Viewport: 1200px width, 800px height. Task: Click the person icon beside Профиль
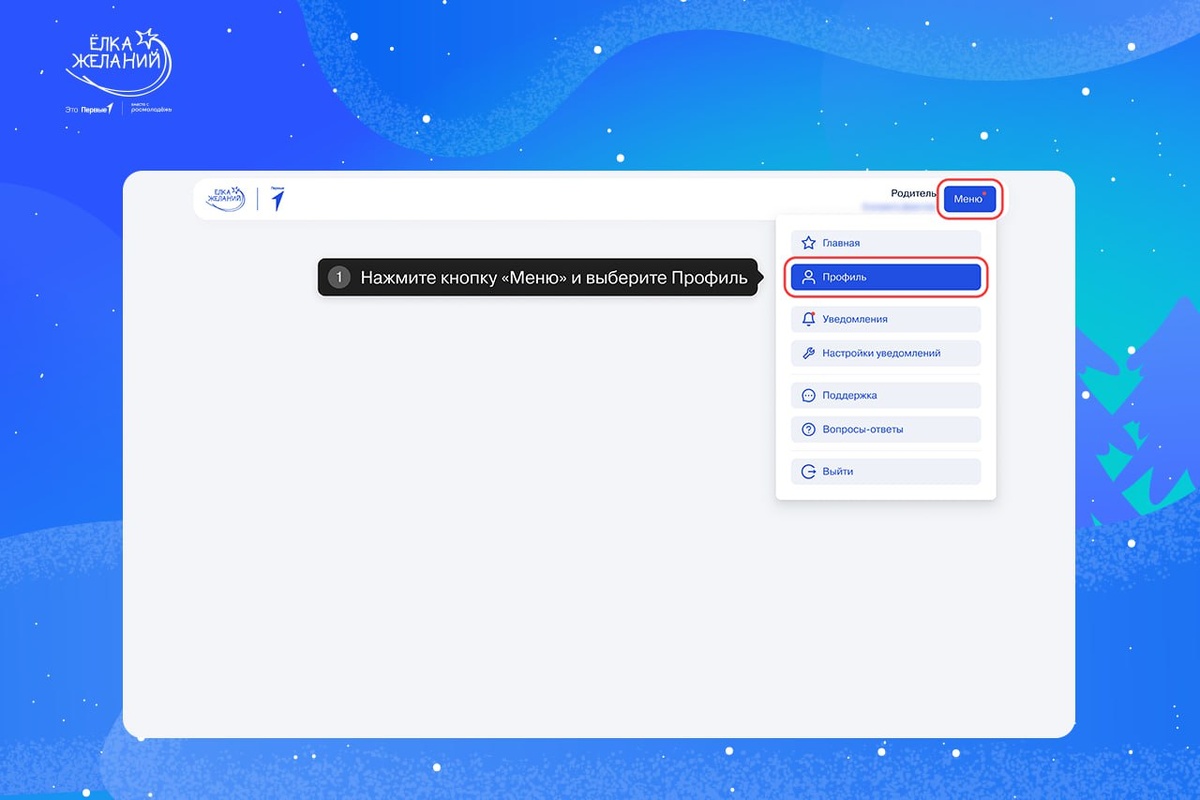809,277
